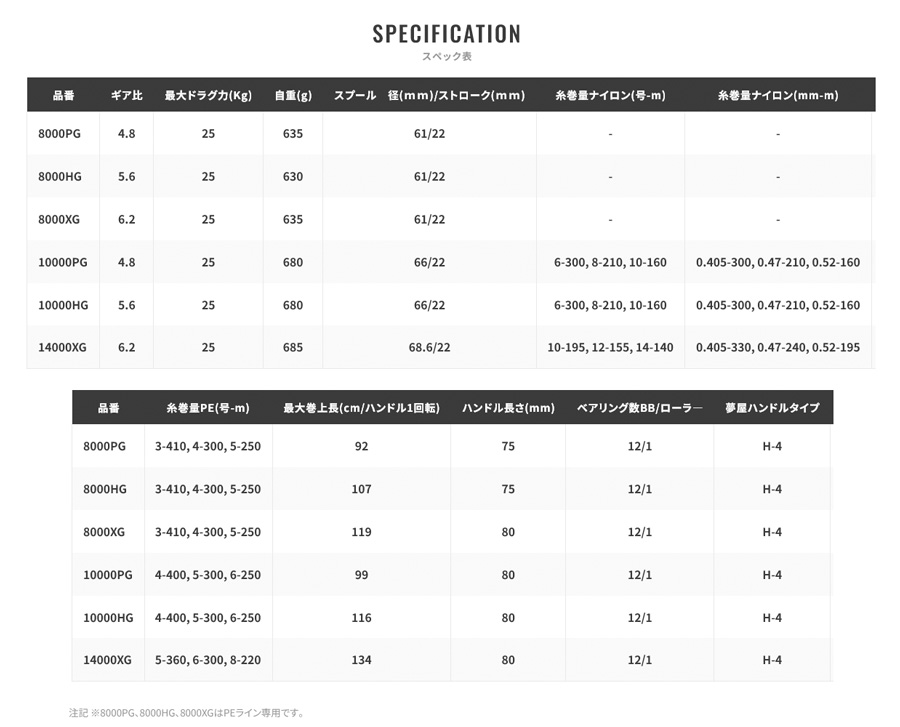
Task: Click the SPECIFICATION heading
Action: [x=447, y=34]
